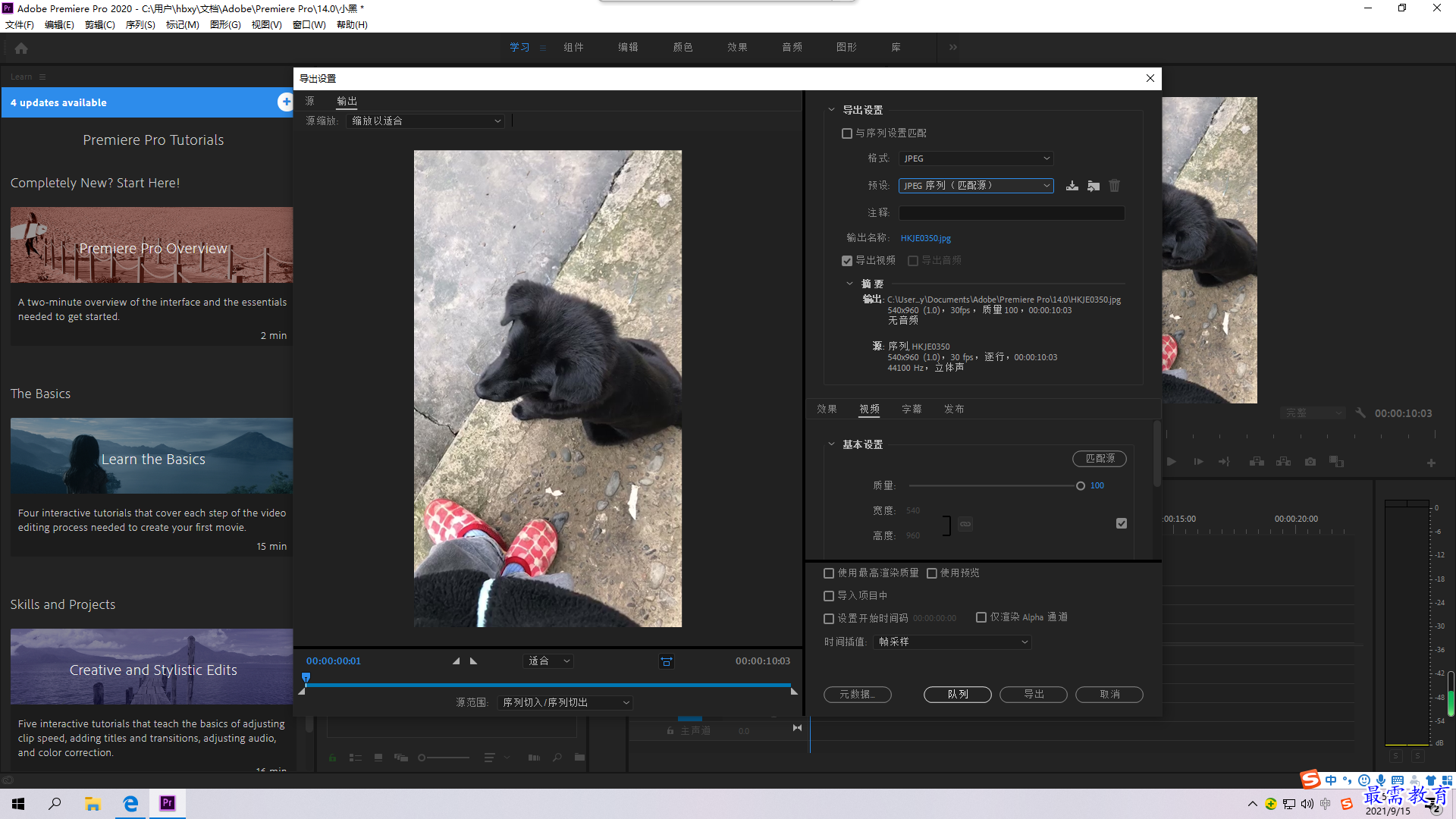Click the width-height link icon
This screenshot has width=1456, height=819.
point(965,524)
